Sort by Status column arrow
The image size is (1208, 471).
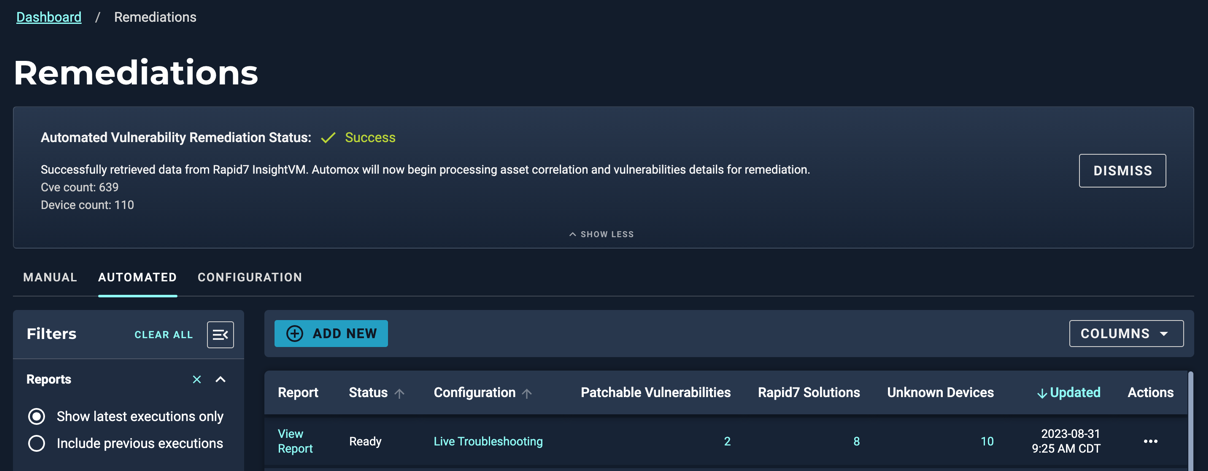[x=399, y=394]
